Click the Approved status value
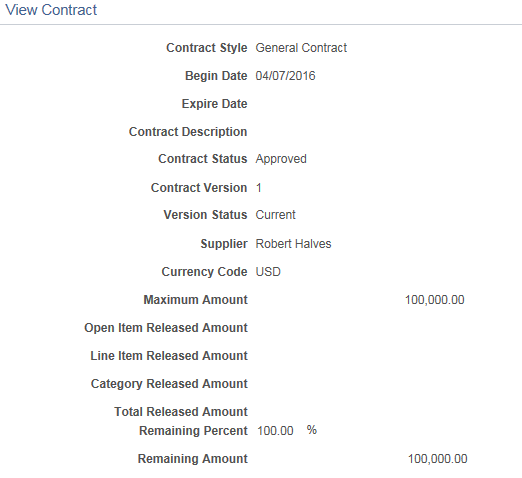The height and width of the screenshot is (478, 522). [281, 159]
